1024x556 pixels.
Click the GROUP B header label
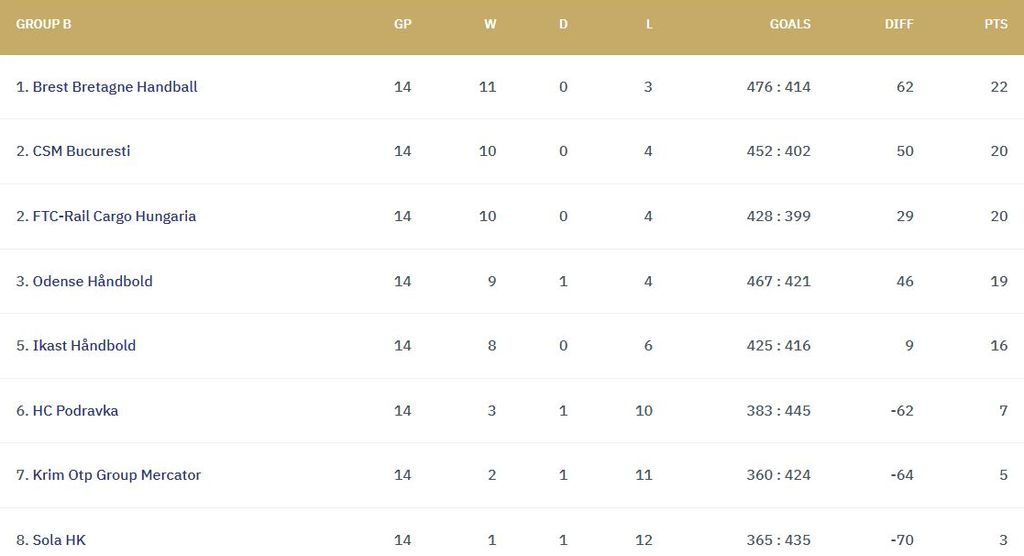click(44, 24)
